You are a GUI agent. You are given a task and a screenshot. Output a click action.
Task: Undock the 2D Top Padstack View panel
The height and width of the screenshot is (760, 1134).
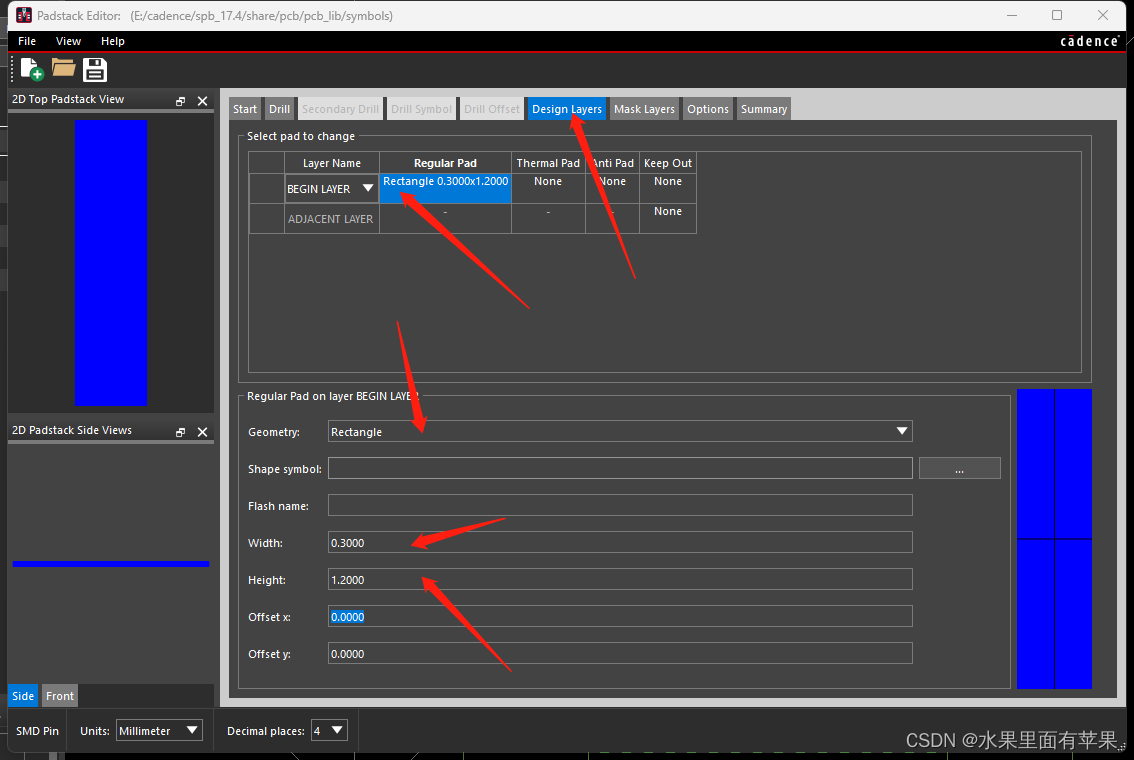181,101
